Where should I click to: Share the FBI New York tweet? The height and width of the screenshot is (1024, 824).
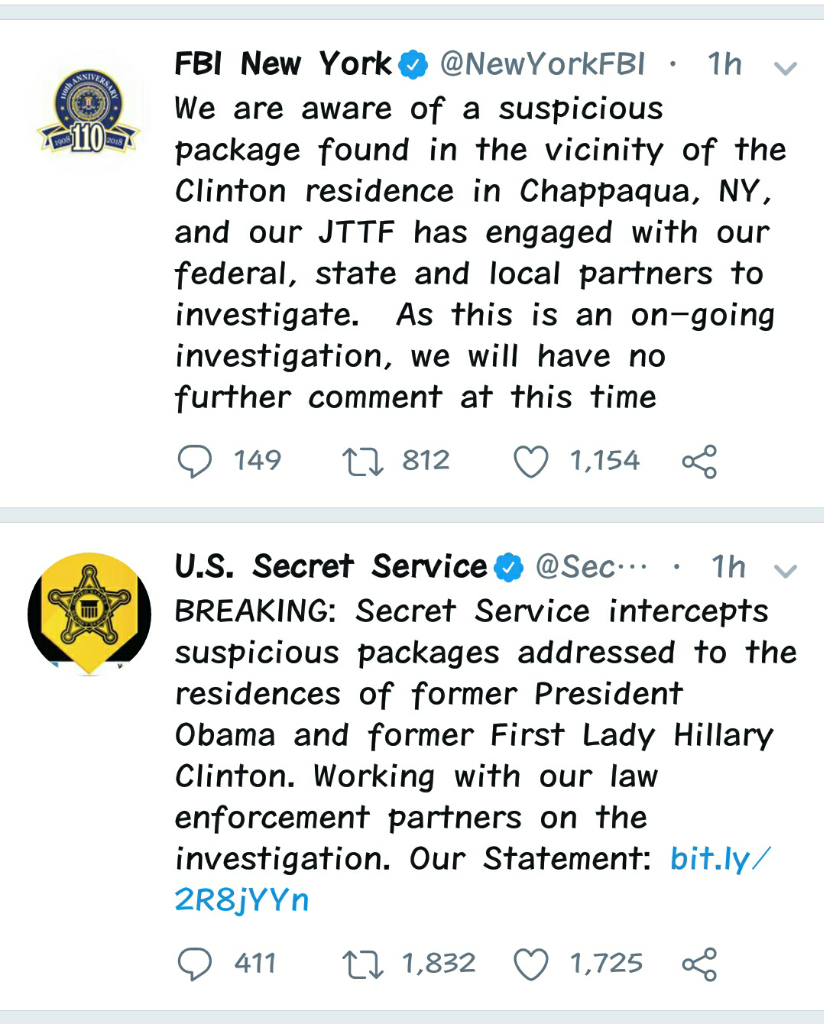pyautogui.click(x=699, y=462)
